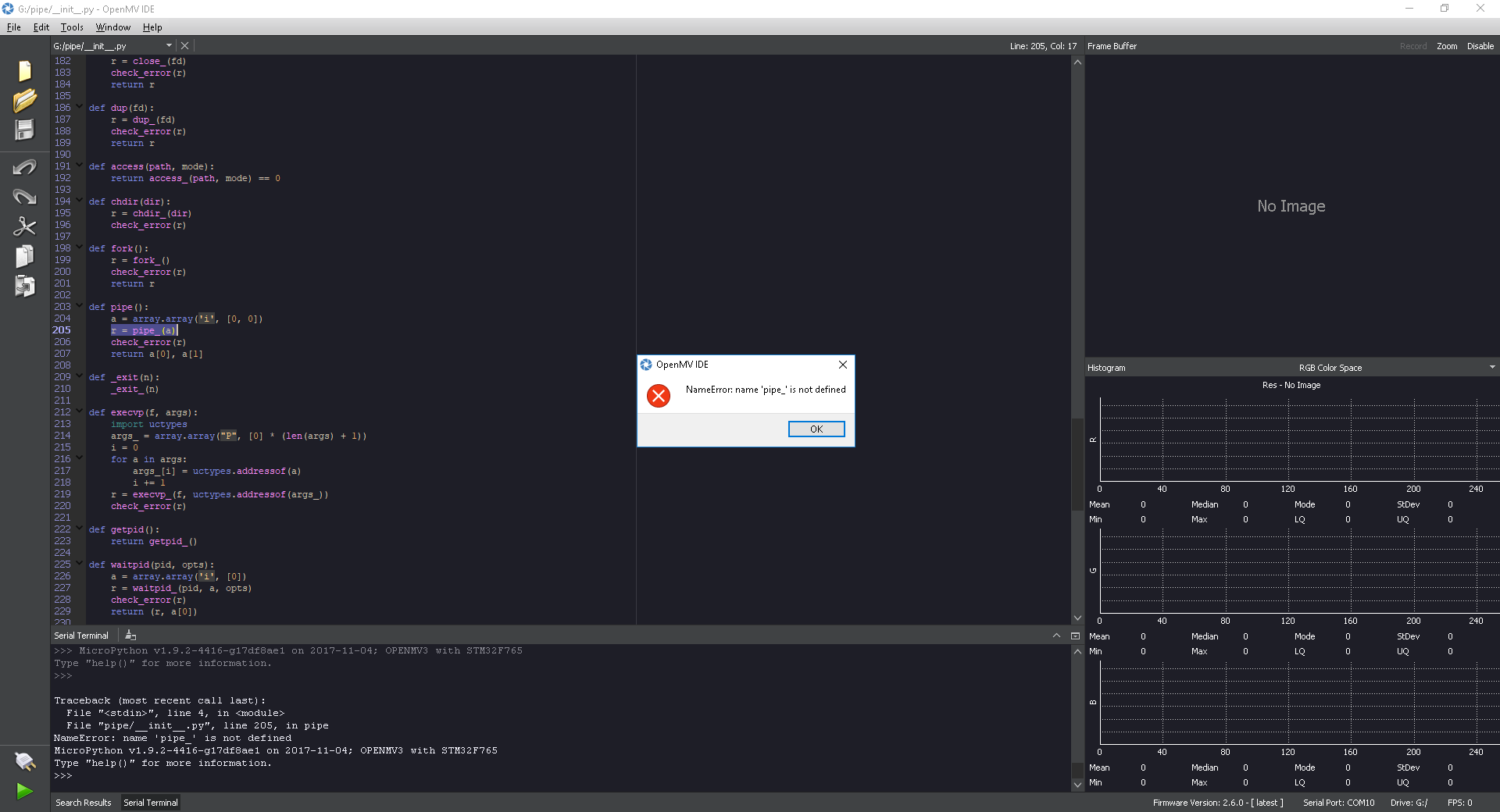Click the No Image frame buffer area
This screenshot has width=1500, height=812.
(x=1291, y=206)
